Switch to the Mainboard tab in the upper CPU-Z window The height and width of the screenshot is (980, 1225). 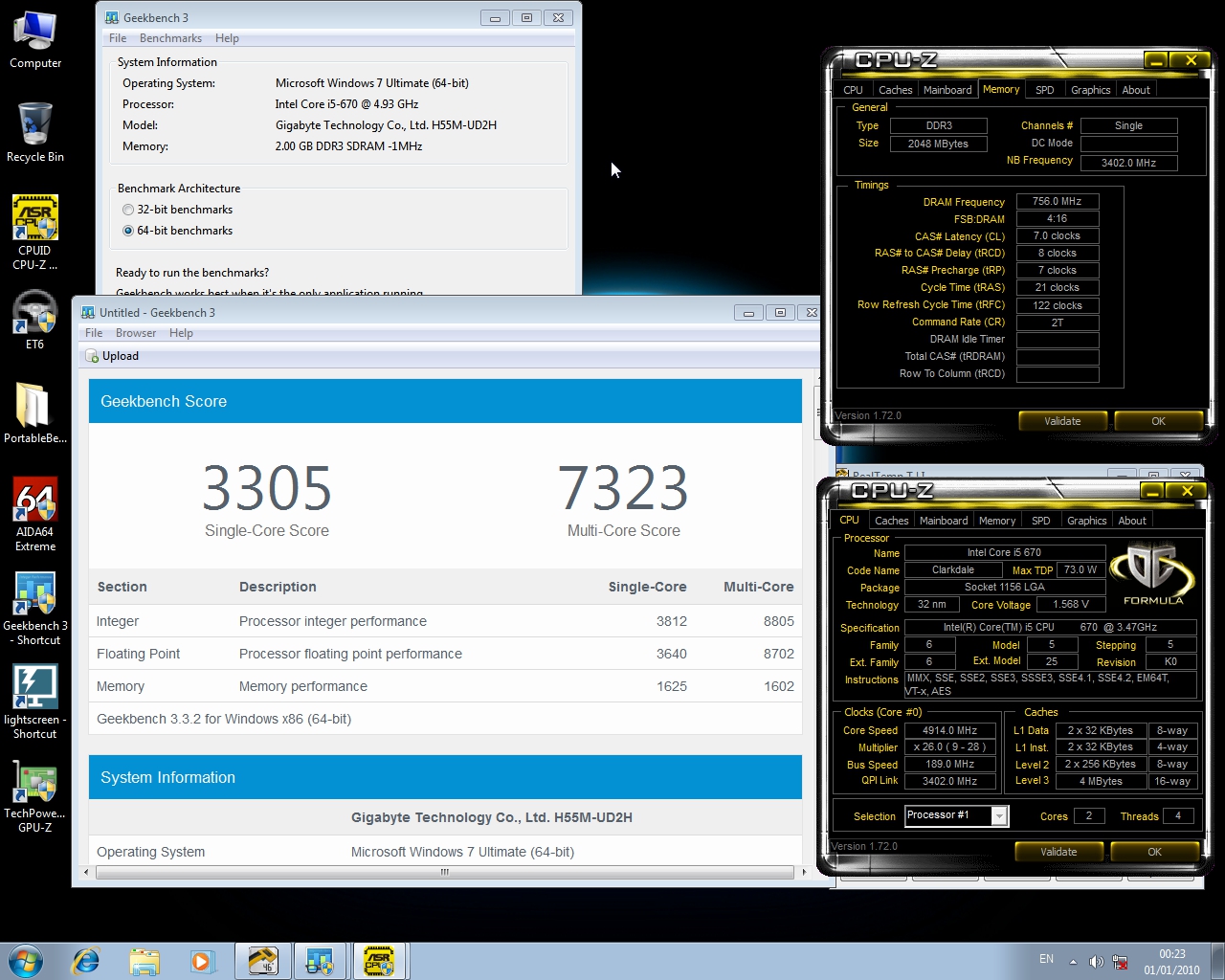pyautogui.click(x=947, y=90)
